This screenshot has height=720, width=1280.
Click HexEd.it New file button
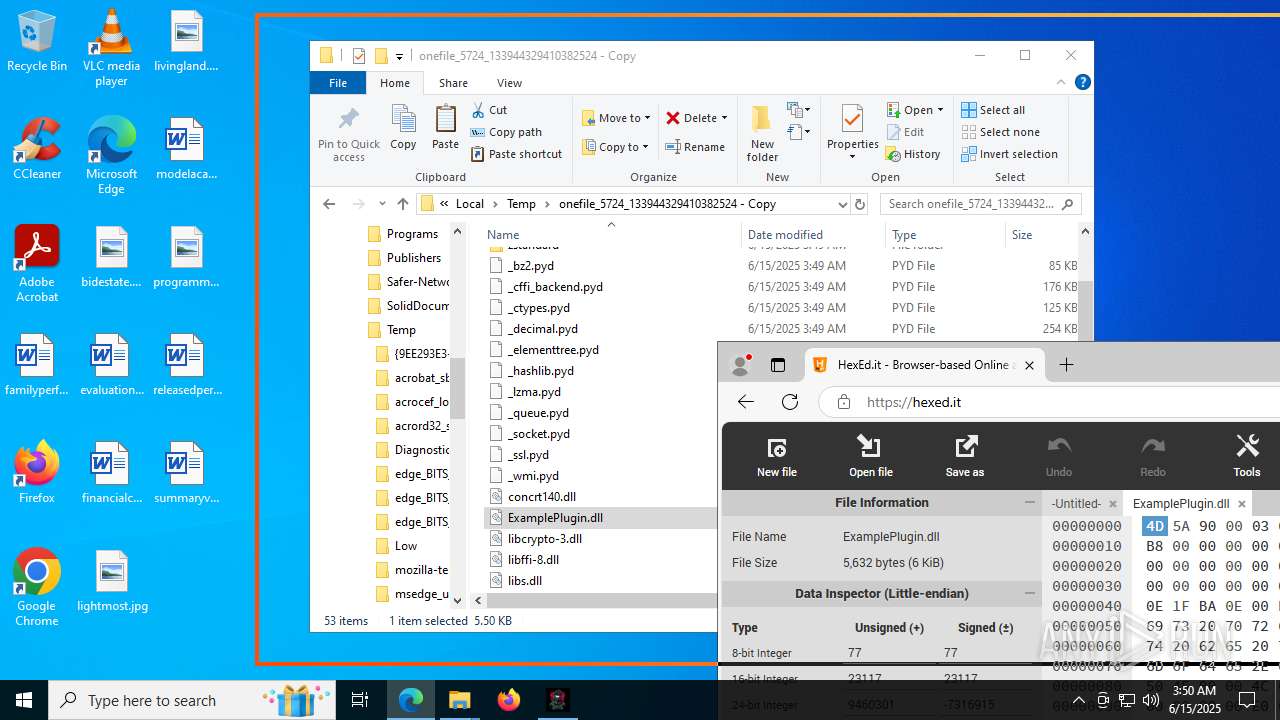point(777,457)
